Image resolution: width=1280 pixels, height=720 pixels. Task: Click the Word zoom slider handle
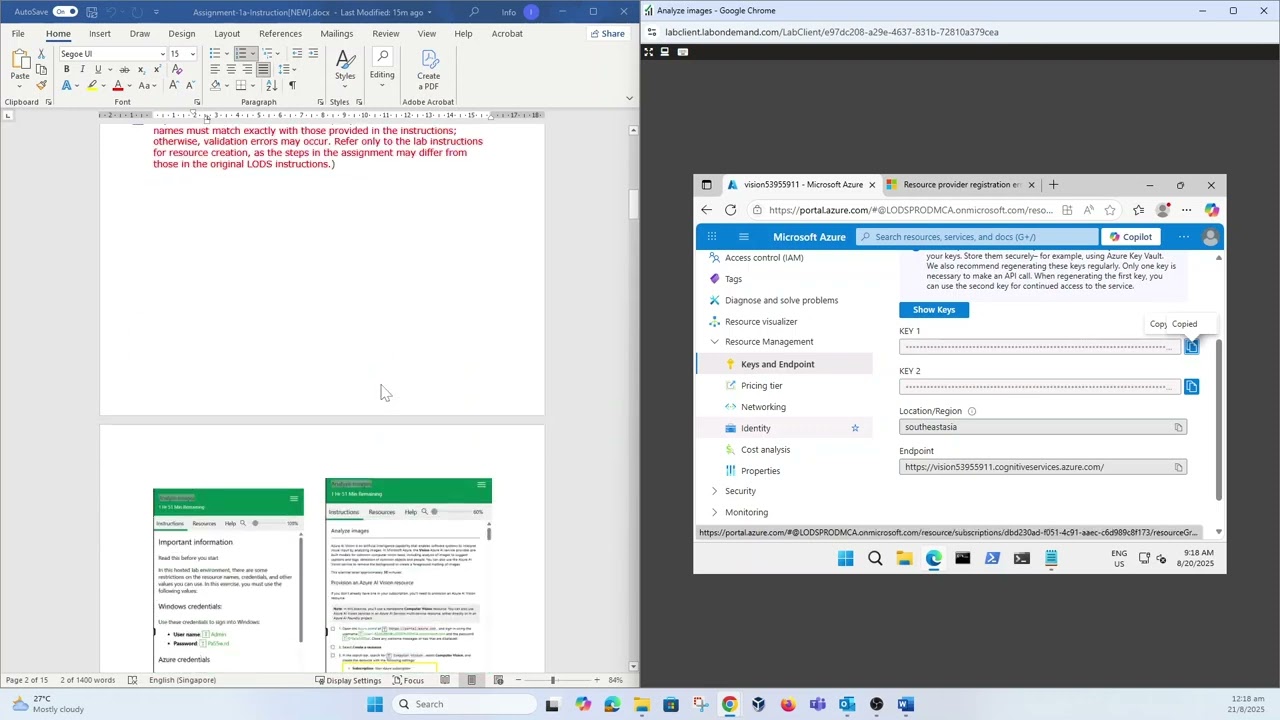552,680
